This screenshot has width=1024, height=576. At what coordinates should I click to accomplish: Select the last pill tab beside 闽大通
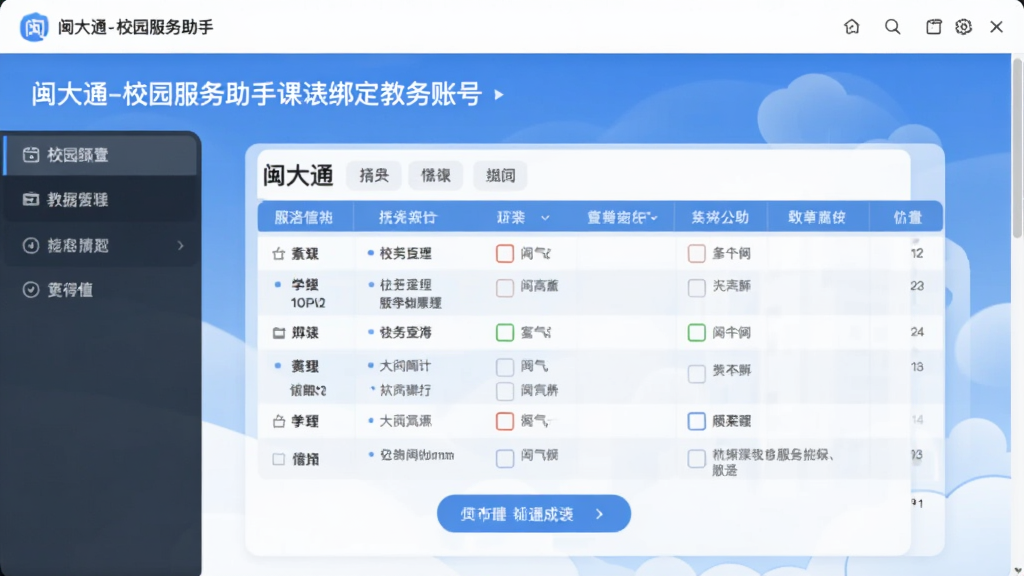click(x=500, y=175)
